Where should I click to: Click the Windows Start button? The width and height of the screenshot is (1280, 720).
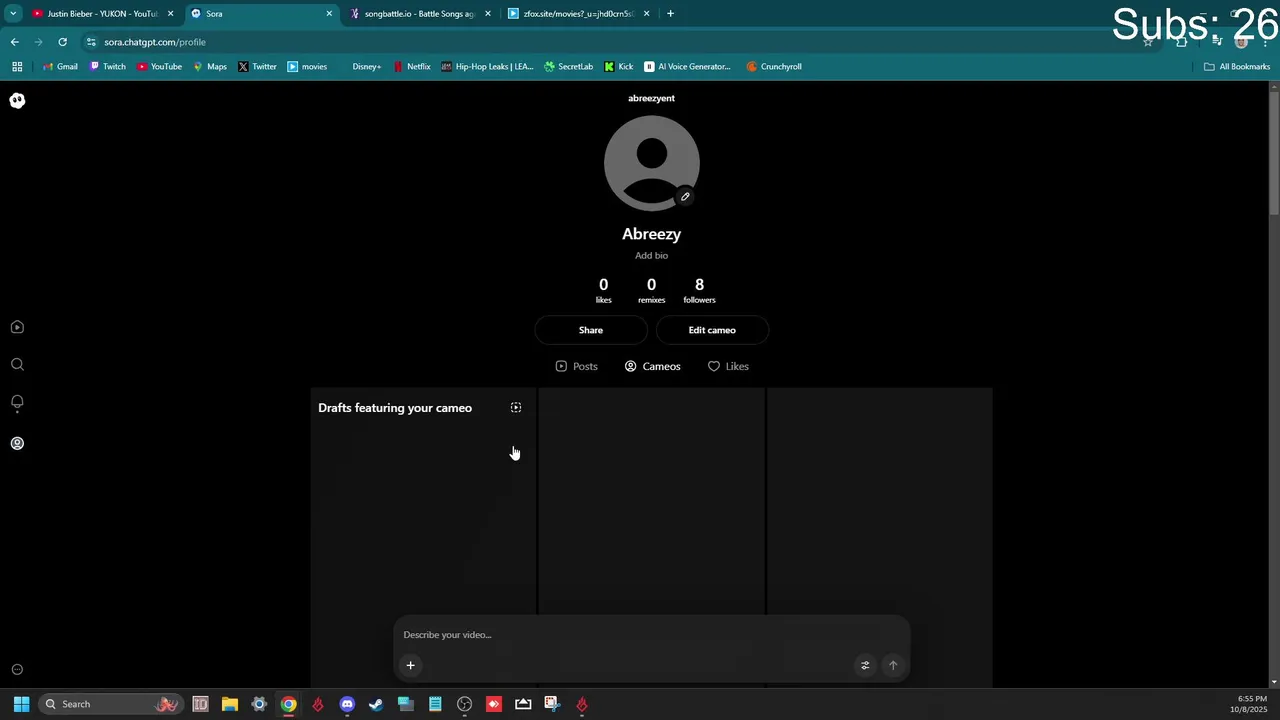coord(21,704)
